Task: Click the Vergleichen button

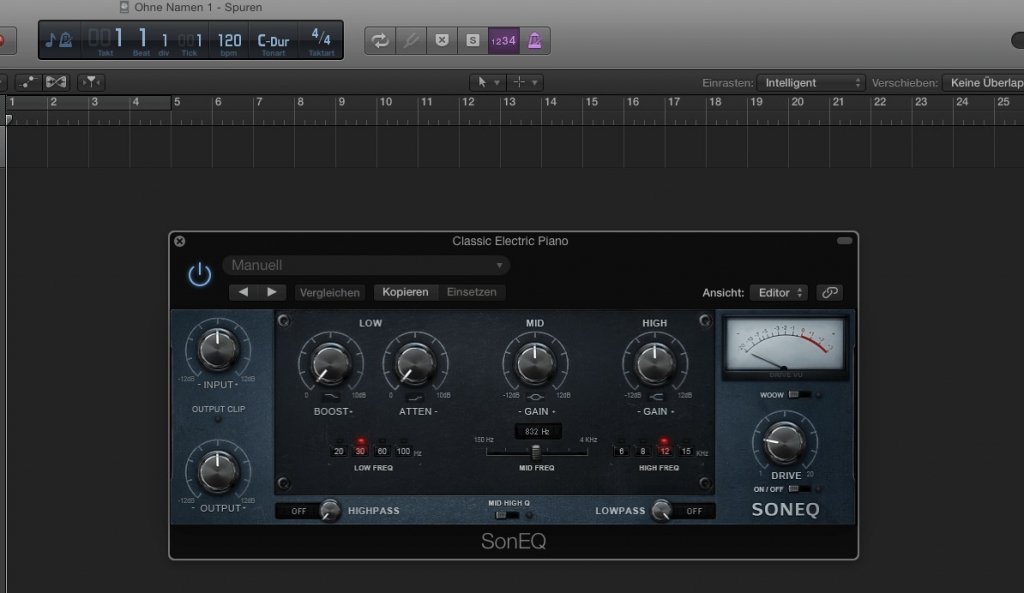Action: (330, 292)
